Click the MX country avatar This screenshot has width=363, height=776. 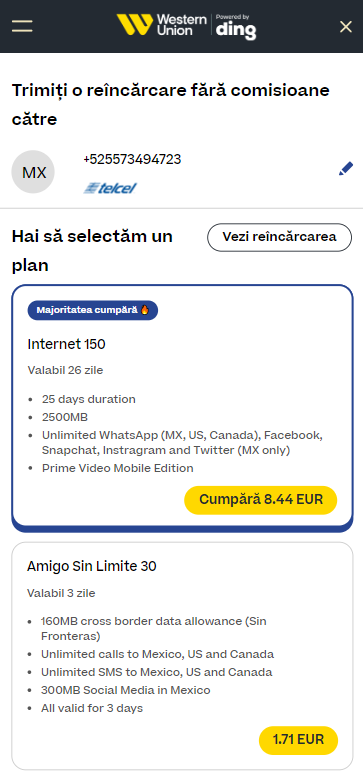coord(33,172)
